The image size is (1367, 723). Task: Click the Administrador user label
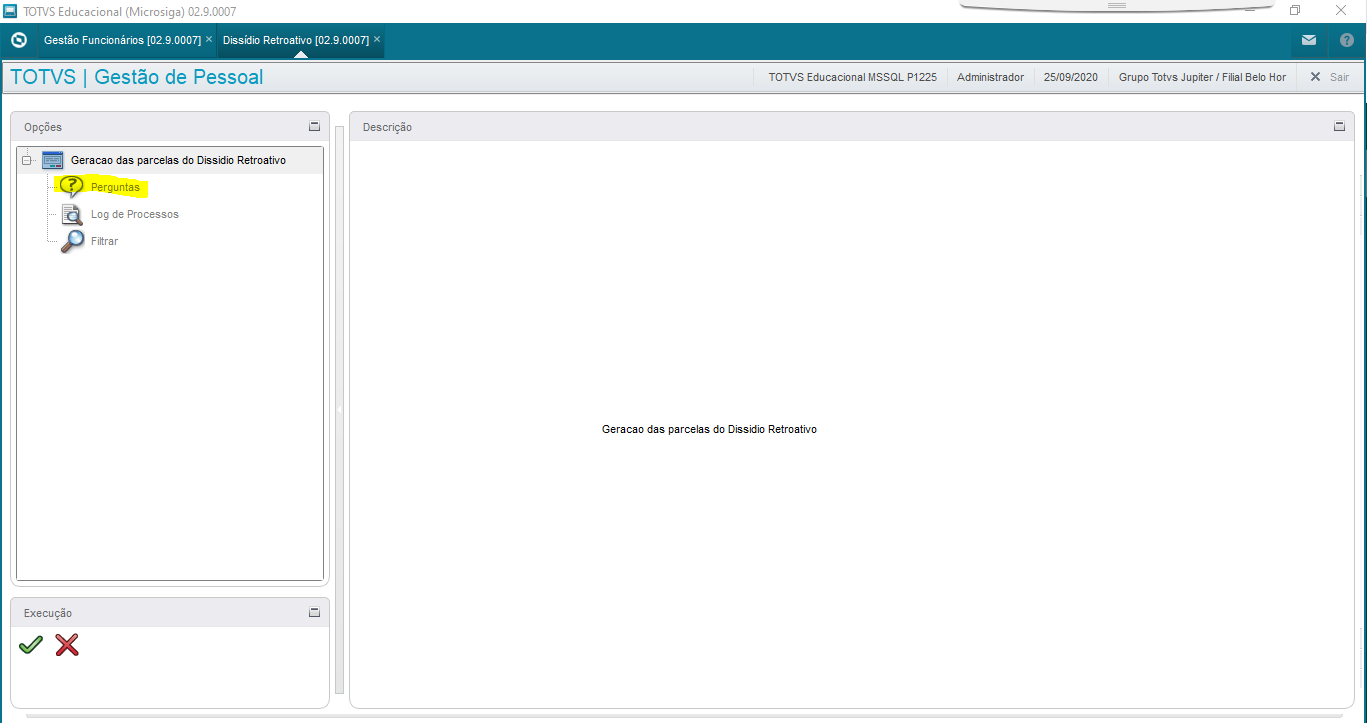pos(990,77)
